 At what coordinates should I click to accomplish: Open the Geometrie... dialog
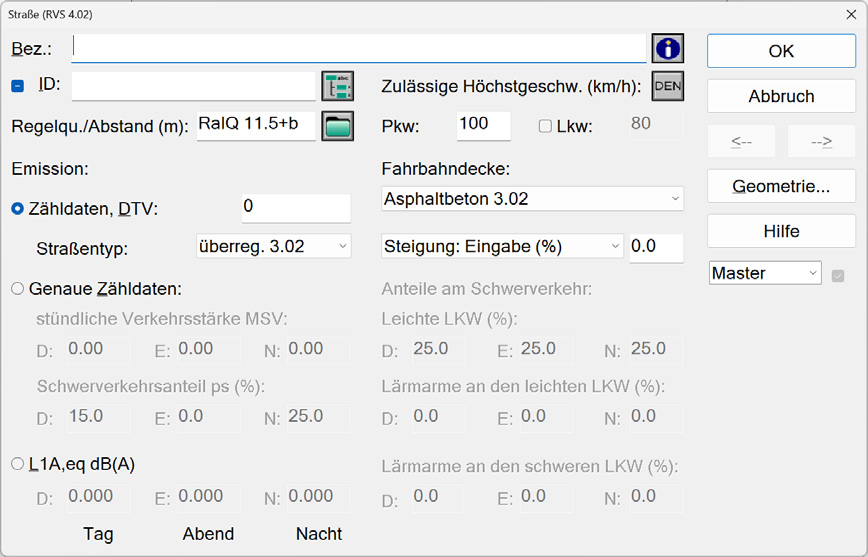[x=781, y=186]
